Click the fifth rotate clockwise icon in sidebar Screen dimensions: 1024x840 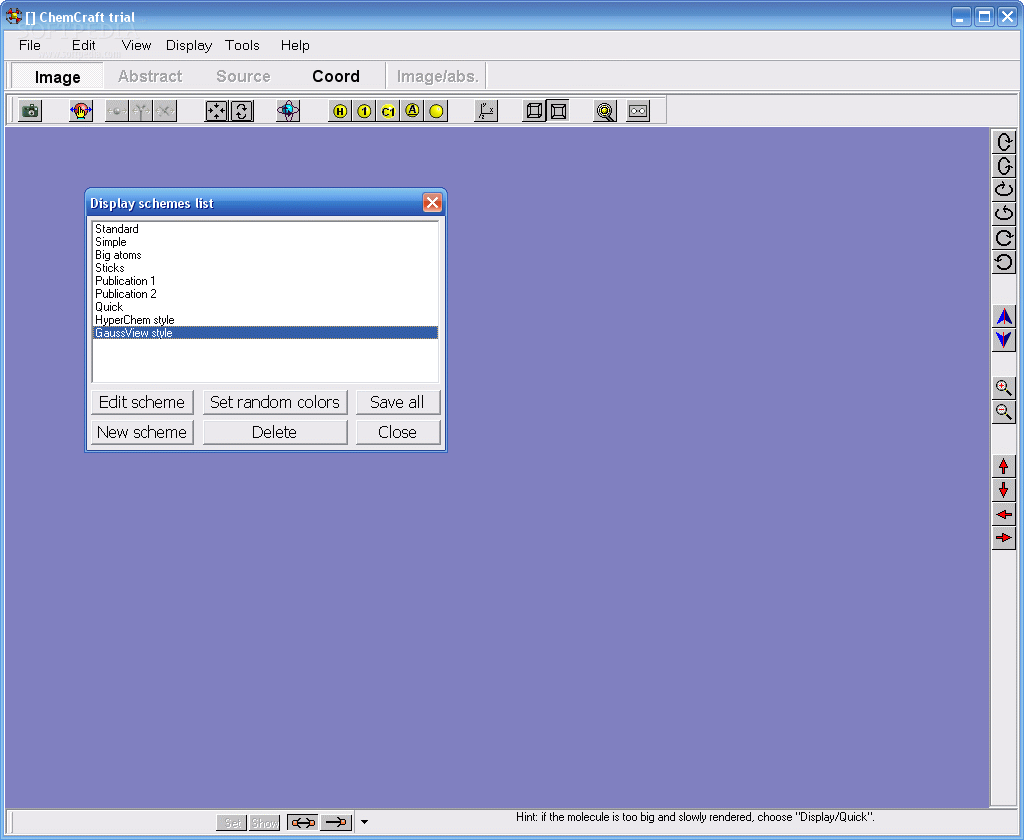pyautogui.click(x=1004, y=238)
